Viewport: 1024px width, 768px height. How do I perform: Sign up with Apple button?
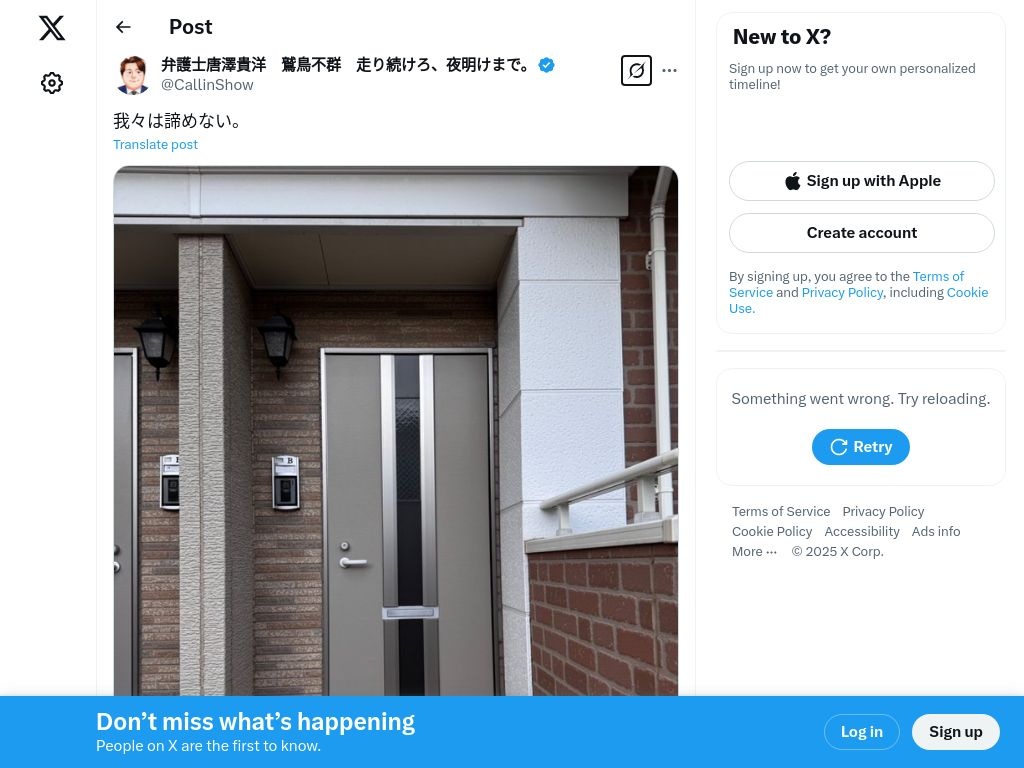coord(861,181)
